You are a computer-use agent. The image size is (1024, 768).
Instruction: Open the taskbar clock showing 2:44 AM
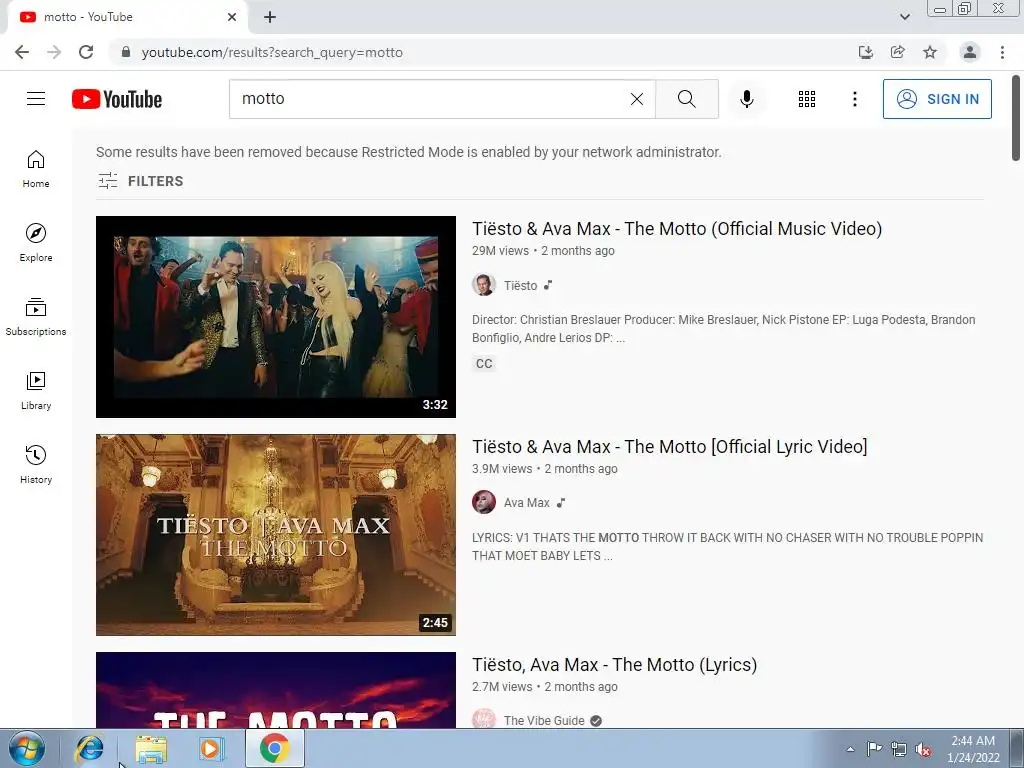click(x=973, y=749)
